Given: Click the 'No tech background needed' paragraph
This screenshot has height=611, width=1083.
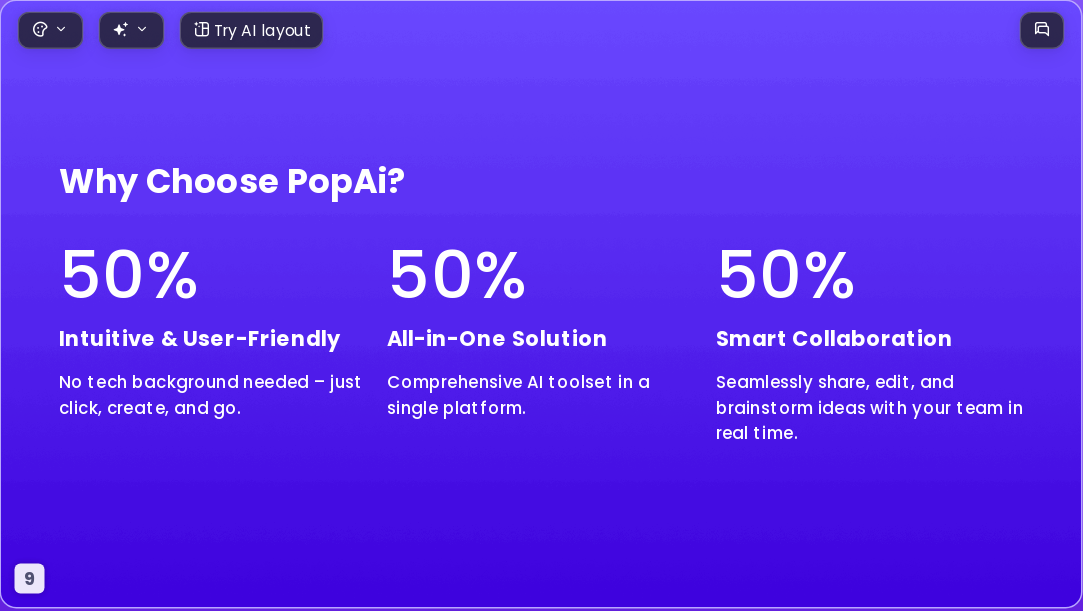Looking at the screenshot, I should [x=210, y=395].
